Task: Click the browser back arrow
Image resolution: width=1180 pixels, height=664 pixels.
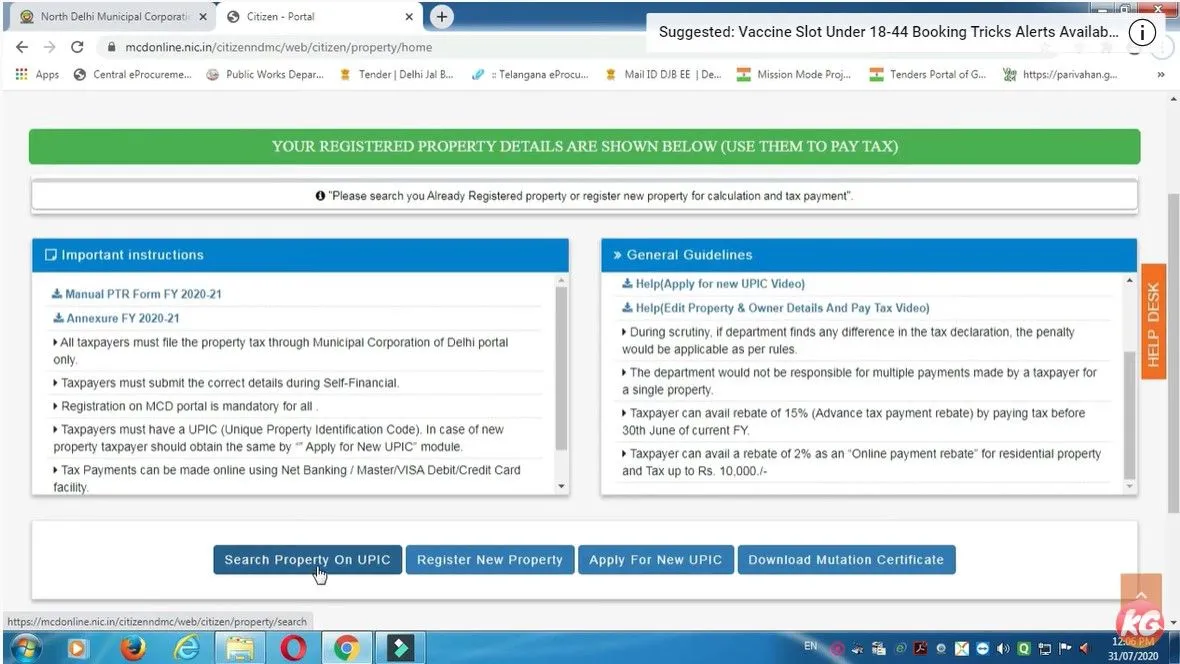Action: pos(22,47)
